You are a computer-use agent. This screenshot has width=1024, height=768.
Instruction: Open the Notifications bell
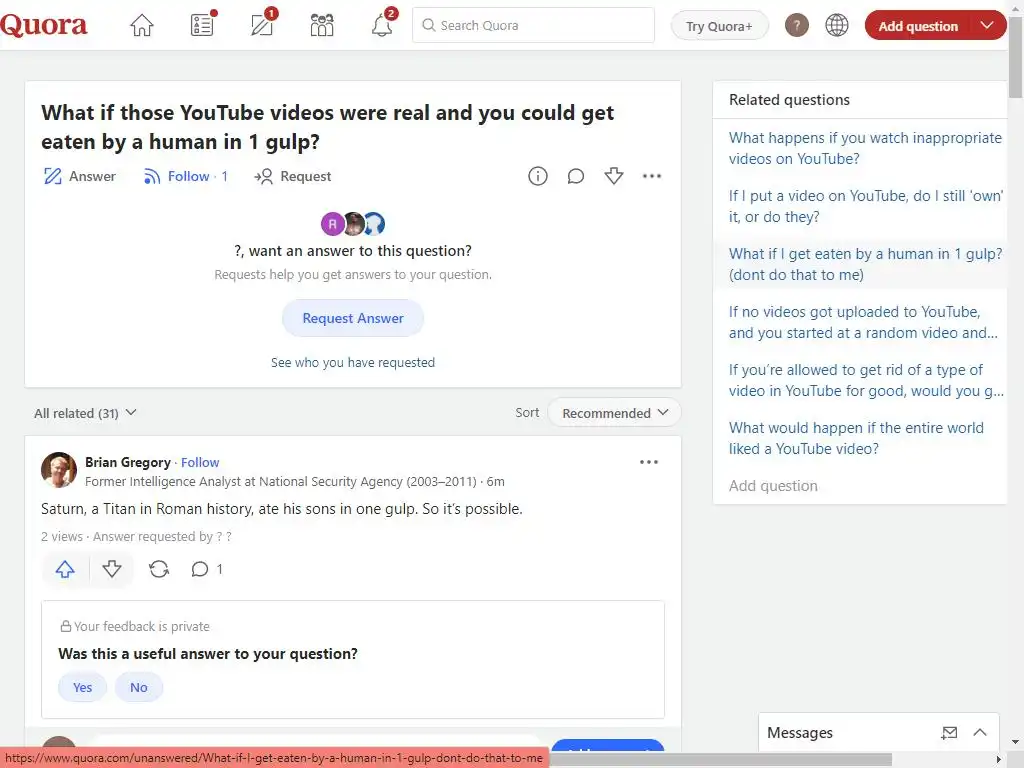[x=382, y=25]
